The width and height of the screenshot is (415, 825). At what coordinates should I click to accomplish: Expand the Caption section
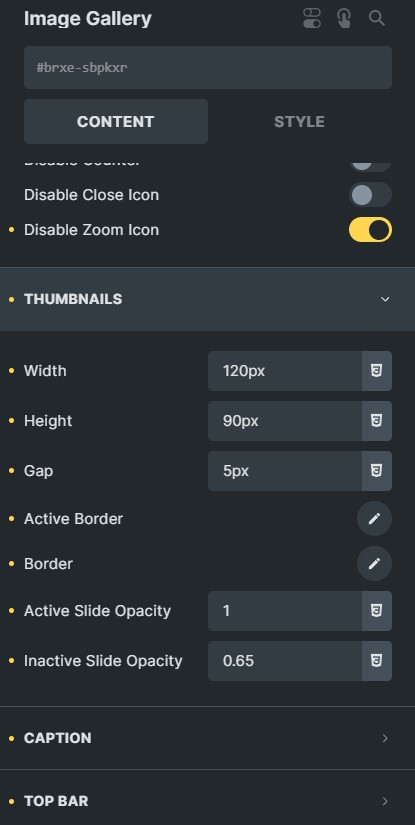tap(207, 738)
